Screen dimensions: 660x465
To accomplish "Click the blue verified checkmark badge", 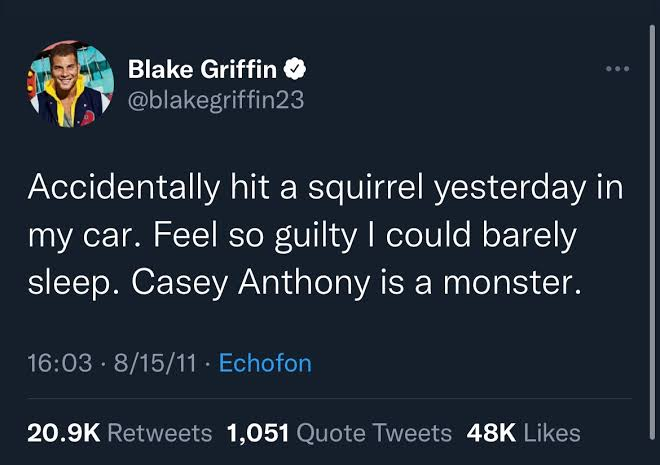I will click(295, 69).
